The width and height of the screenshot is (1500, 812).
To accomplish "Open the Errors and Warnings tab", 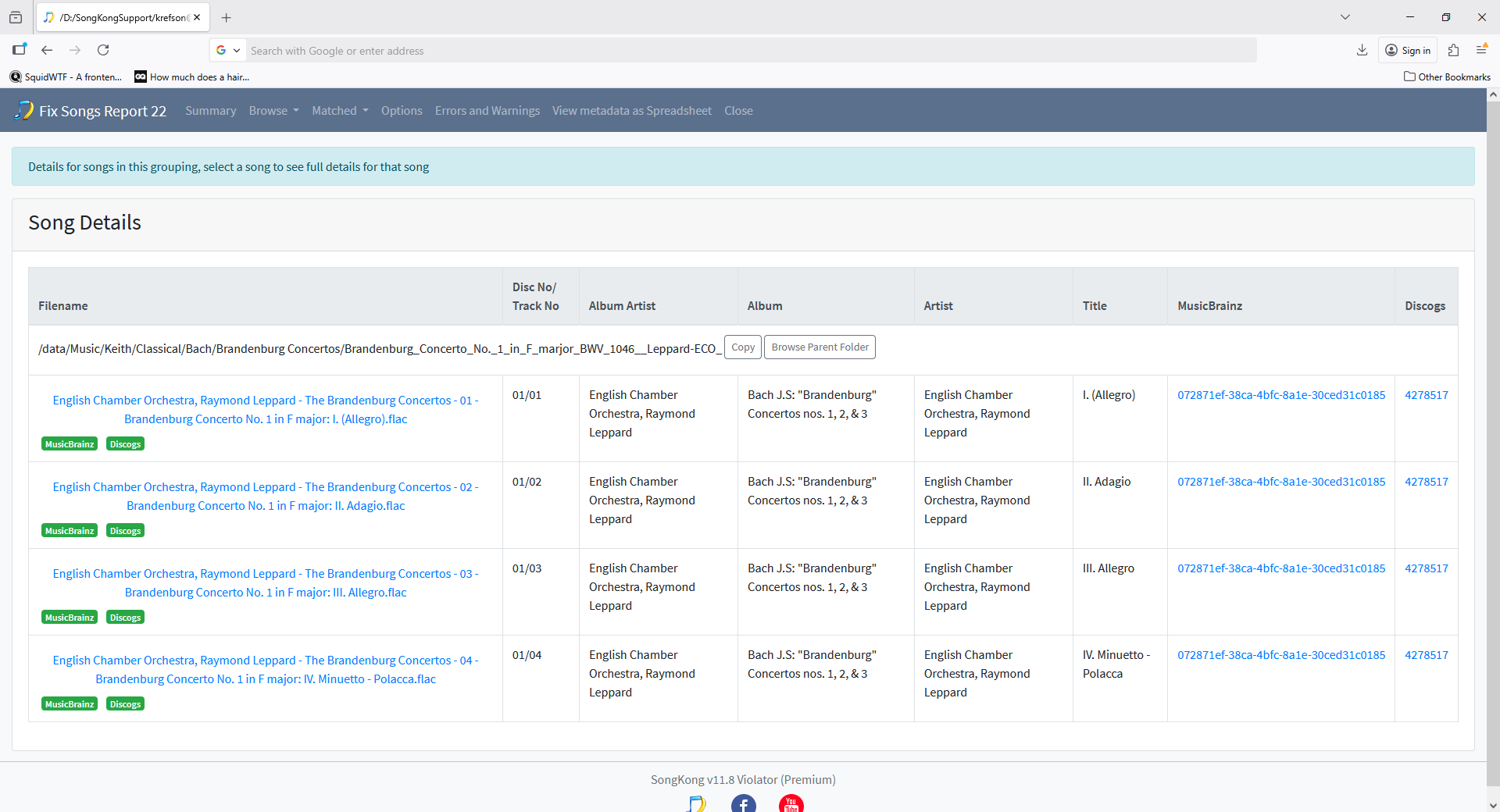I will pos(487,111).
